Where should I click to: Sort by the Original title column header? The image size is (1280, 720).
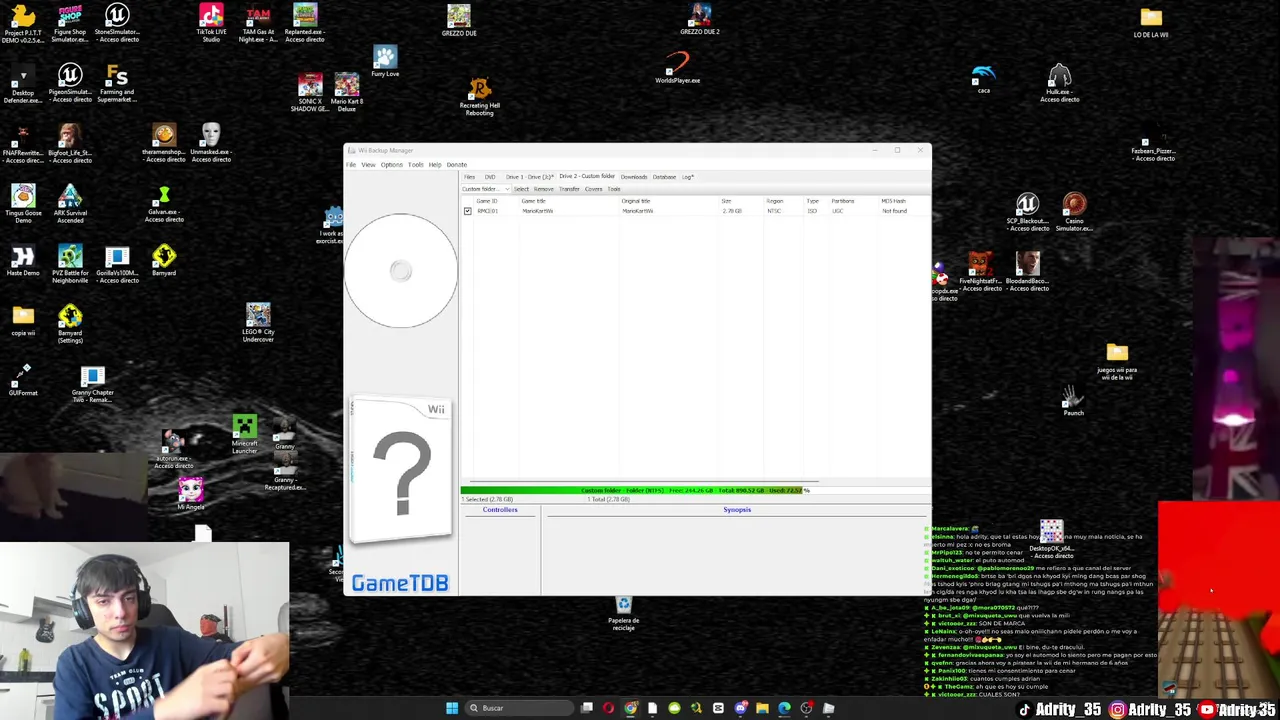click(636, 201)
